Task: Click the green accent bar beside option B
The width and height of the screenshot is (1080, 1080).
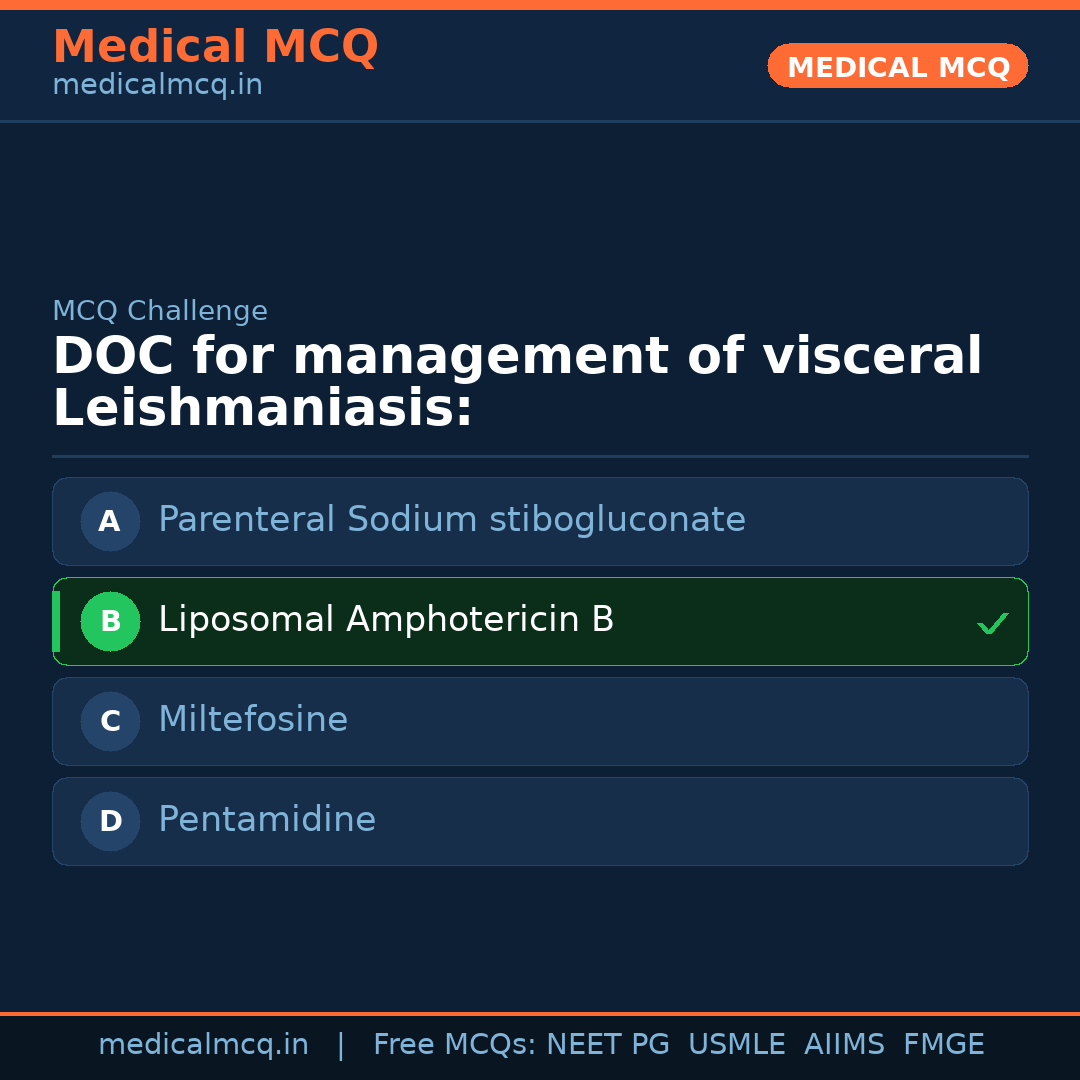Action: [56, 621]
